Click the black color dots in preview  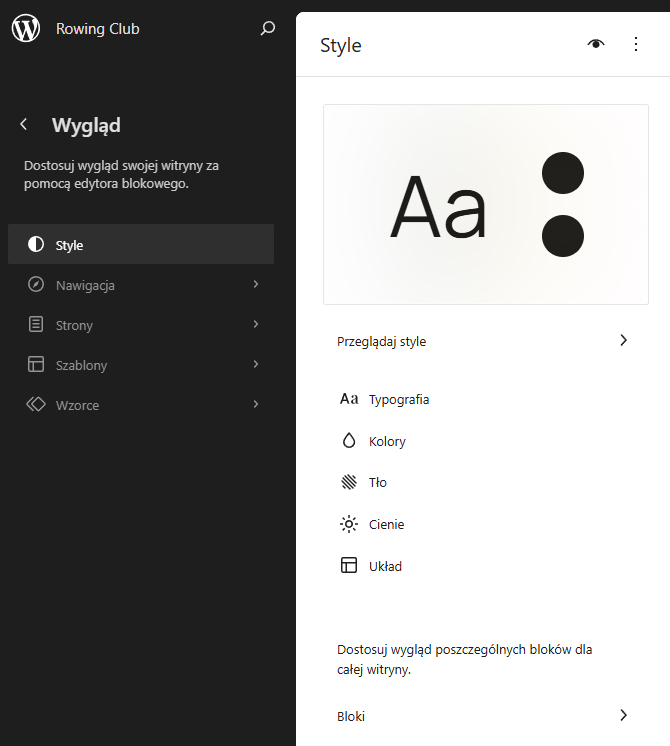563,205
